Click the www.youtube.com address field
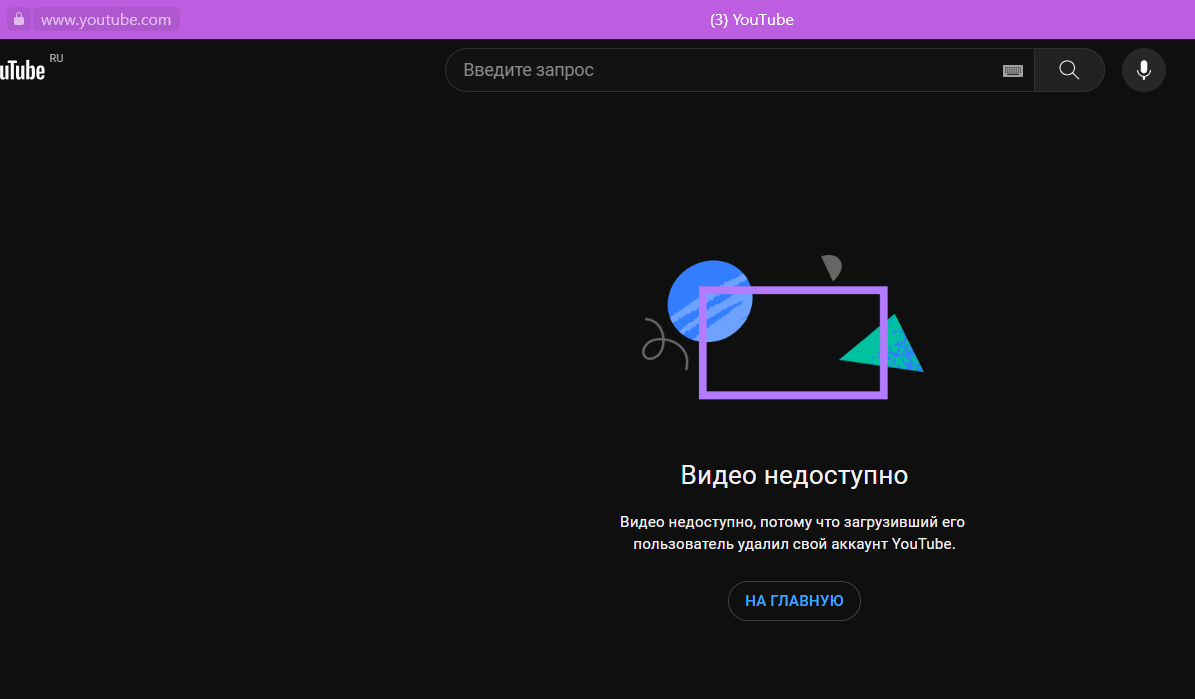The height and width of the screenshot is (699, 1195). 106,19
